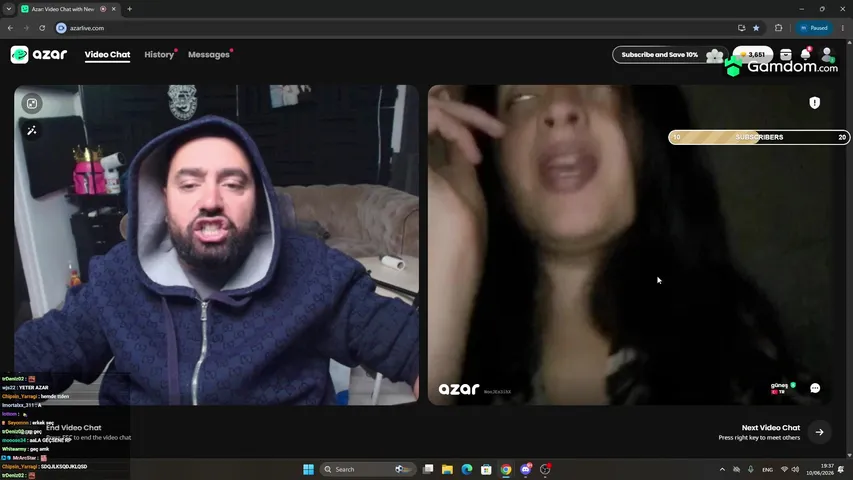The width and height of the screenshot is (853, 480).
Task: Click the Azar logo in the header
Action: (39, 54)
